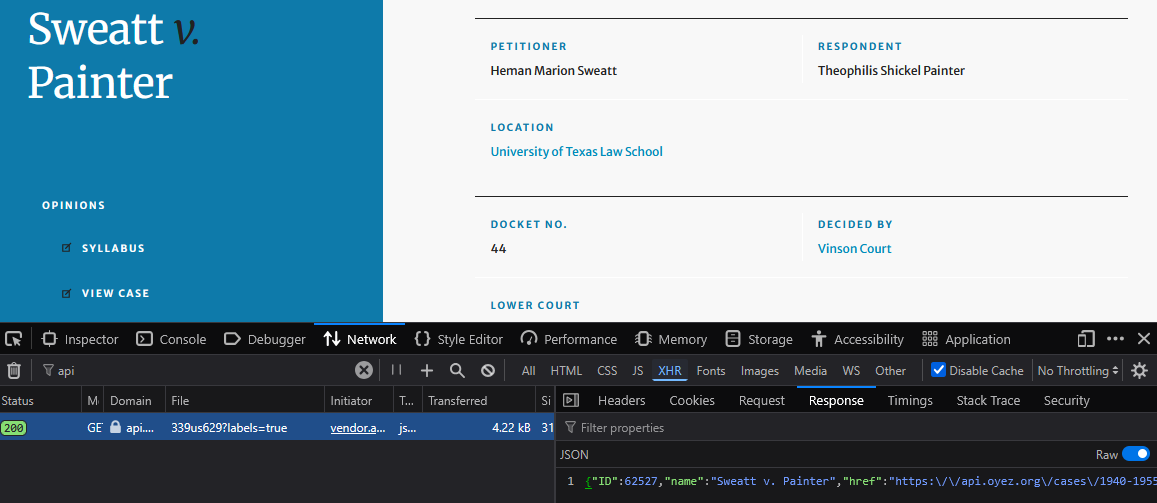Open the Memory tab

pyautogui.click(x=671, y=339)
